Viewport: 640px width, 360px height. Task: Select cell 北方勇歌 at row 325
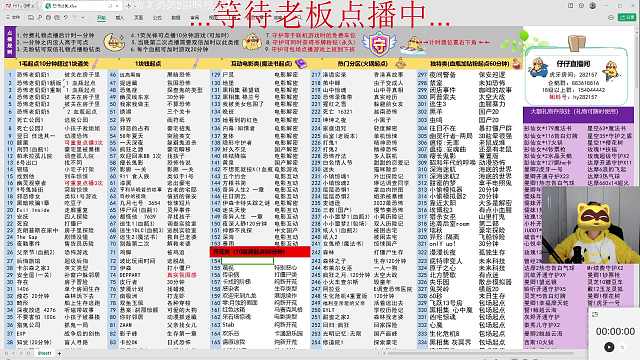(x=441, y=275)
